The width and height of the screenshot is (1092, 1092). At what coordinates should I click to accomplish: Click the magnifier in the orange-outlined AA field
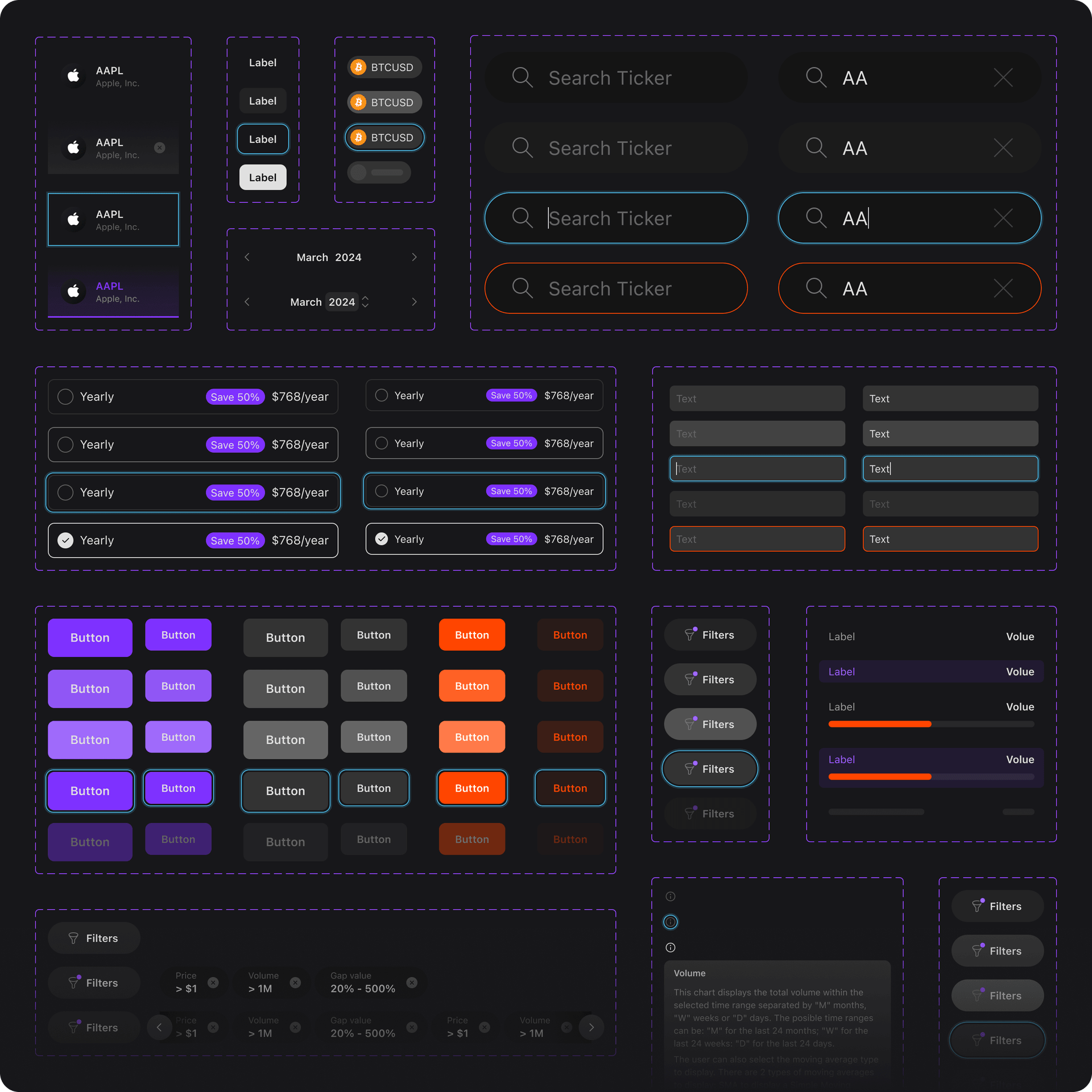click(x=816, y=288)
